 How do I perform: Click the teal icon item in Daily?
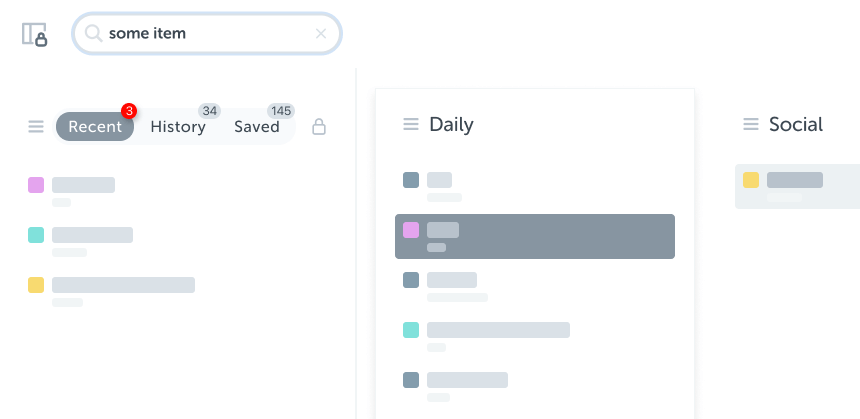coord(498,330)
